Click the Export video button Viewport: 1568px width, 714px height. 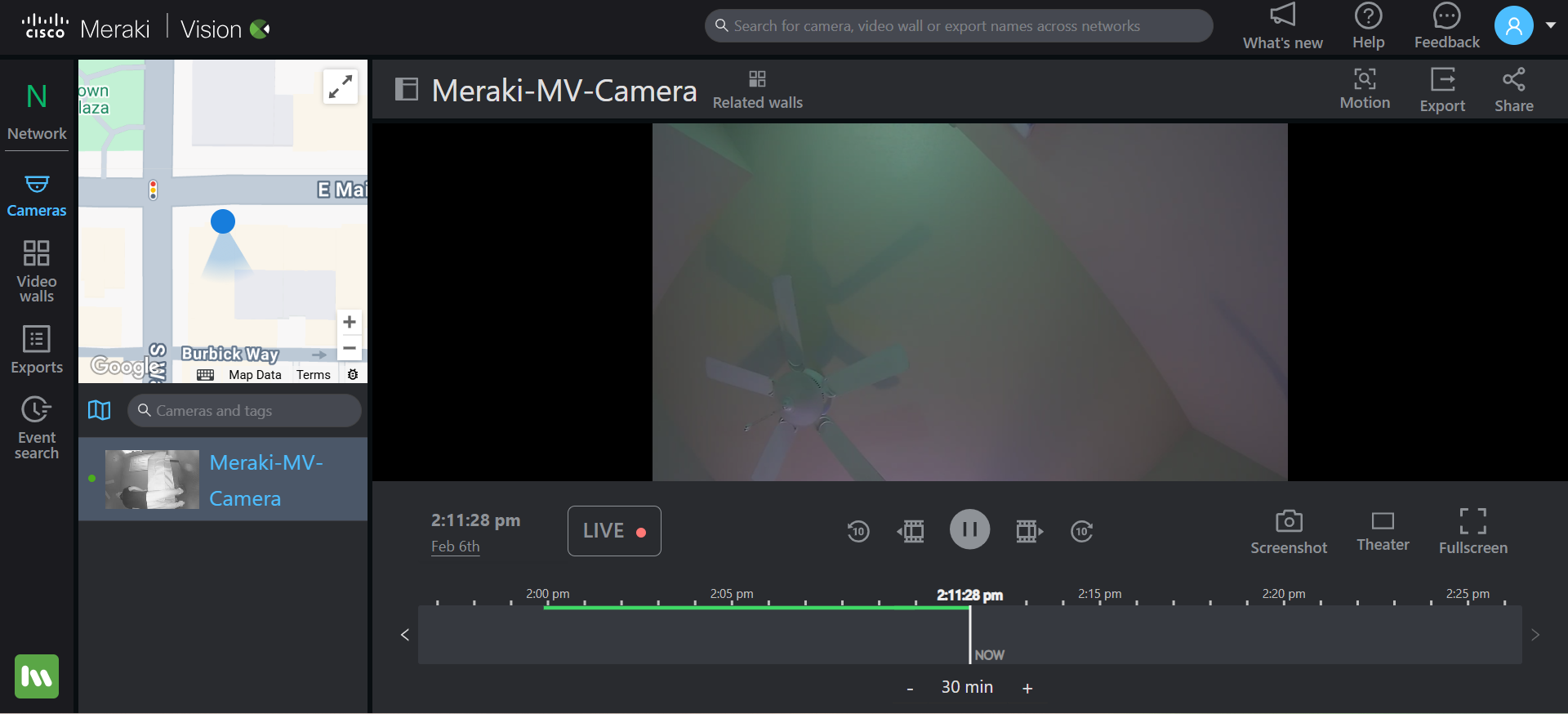(1442, 90)
